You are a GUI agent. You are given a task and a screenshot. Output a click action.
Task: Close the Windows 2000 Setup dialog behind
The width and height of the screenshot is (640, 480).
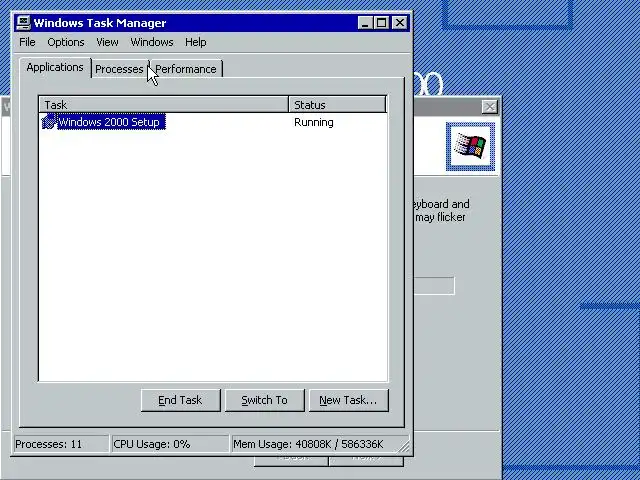tap(489, 107)
